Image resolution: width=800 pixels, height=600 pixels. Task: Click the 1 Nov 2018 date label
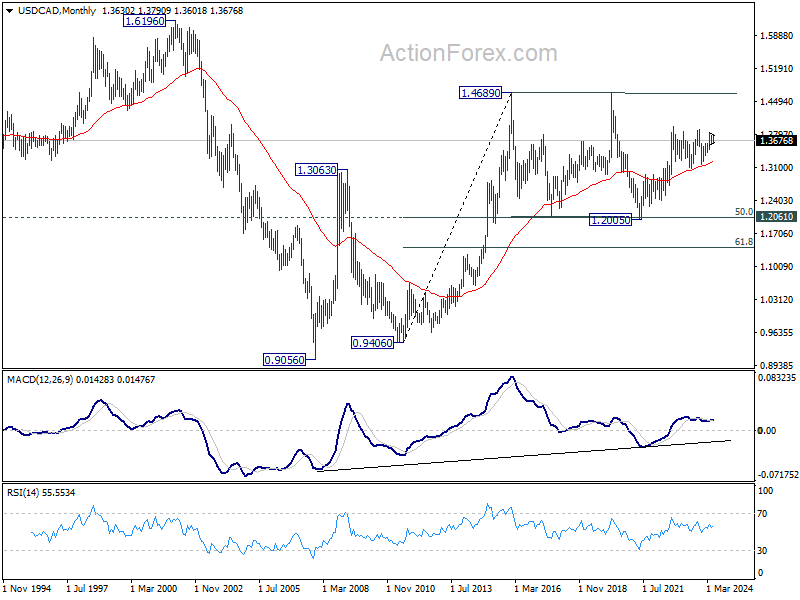pyautogui.click(x=603, y=588)
